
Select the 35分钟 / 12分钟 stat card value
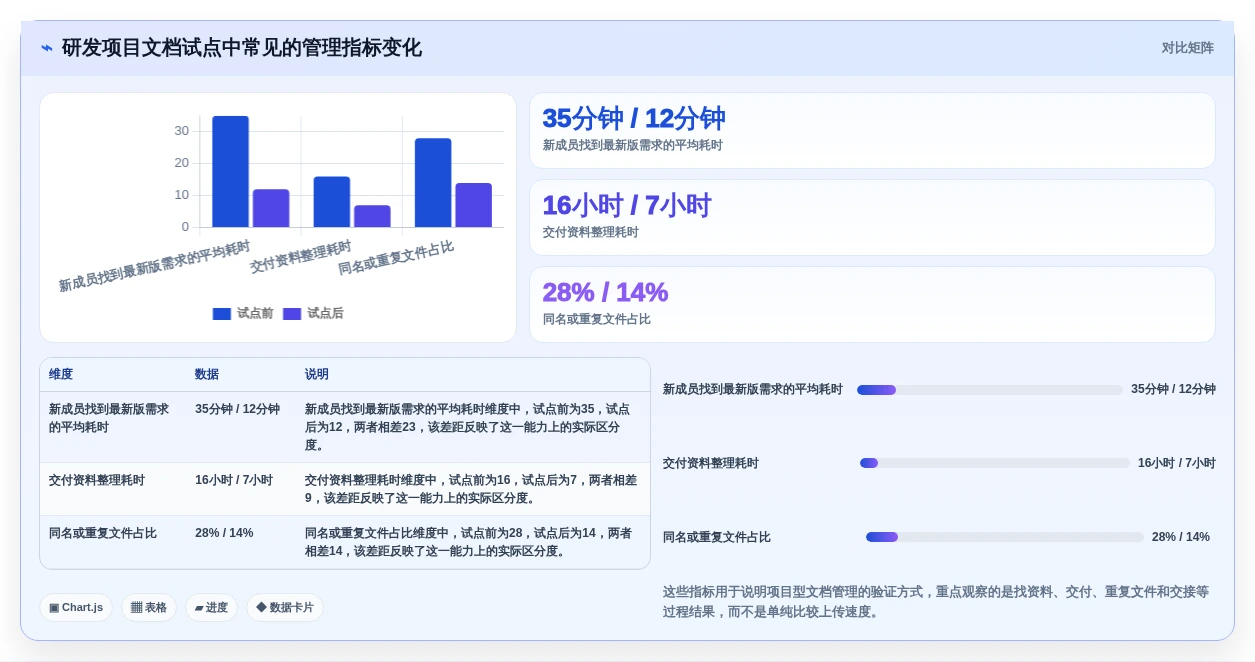click(x=634, y=118)
